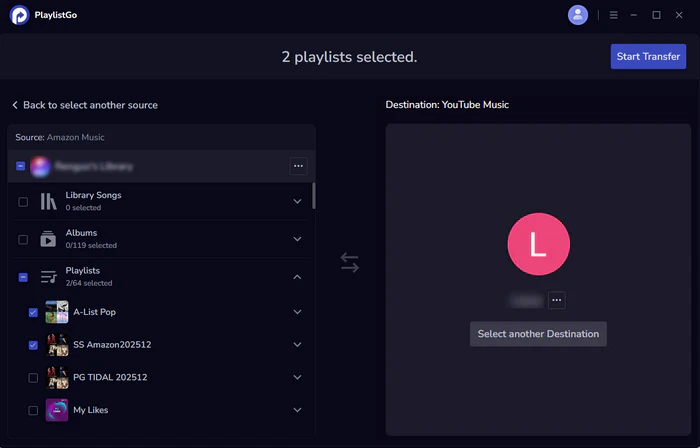Click the PlaylistGo logo icon
Image resolution: width=700 pixels, height=448 pixels.
click(19, 15)
